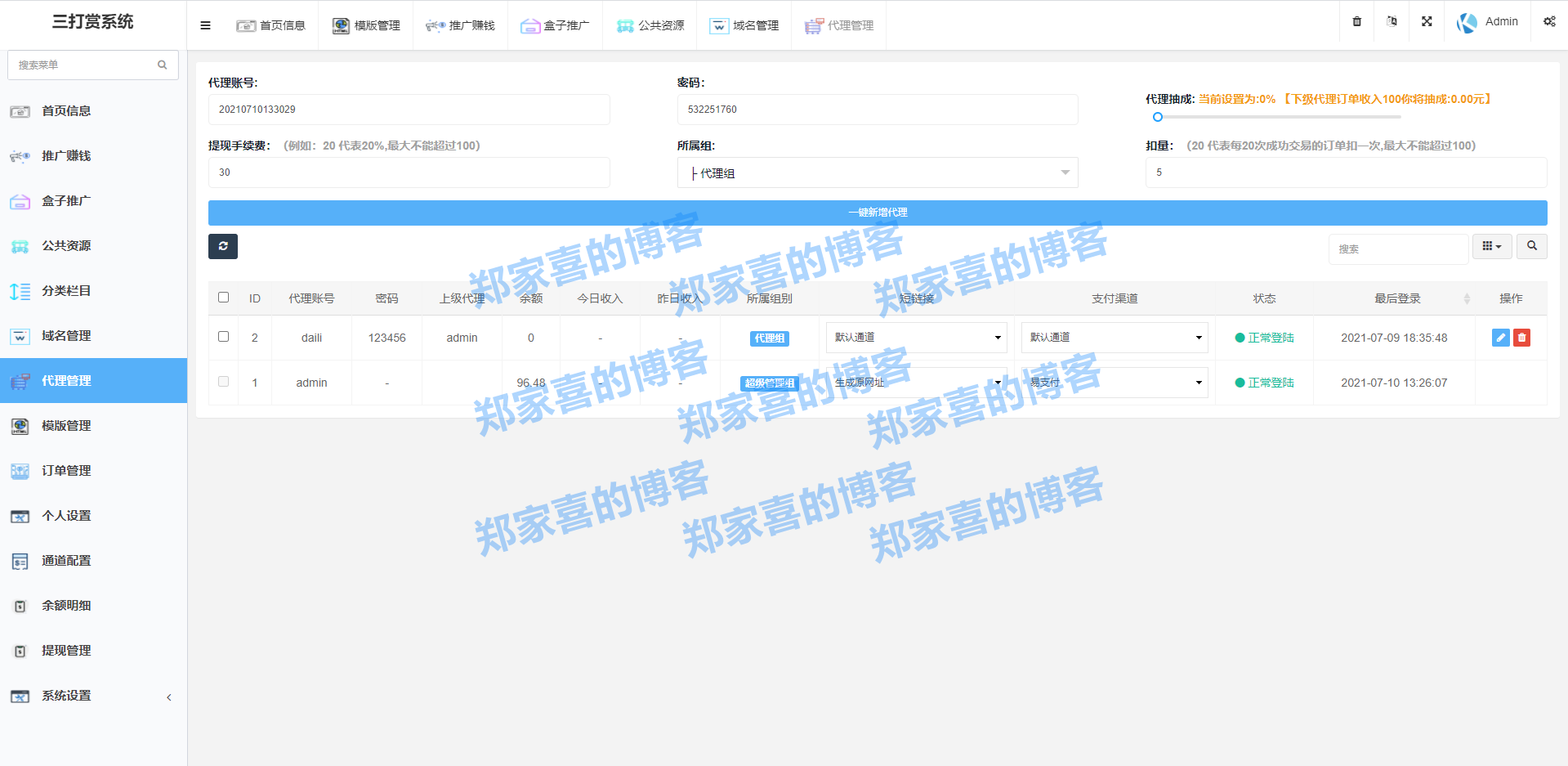This screenshot has height=766, width=1568.
Task: Click the table 搜索 input field
Action: coord(1399,249)
